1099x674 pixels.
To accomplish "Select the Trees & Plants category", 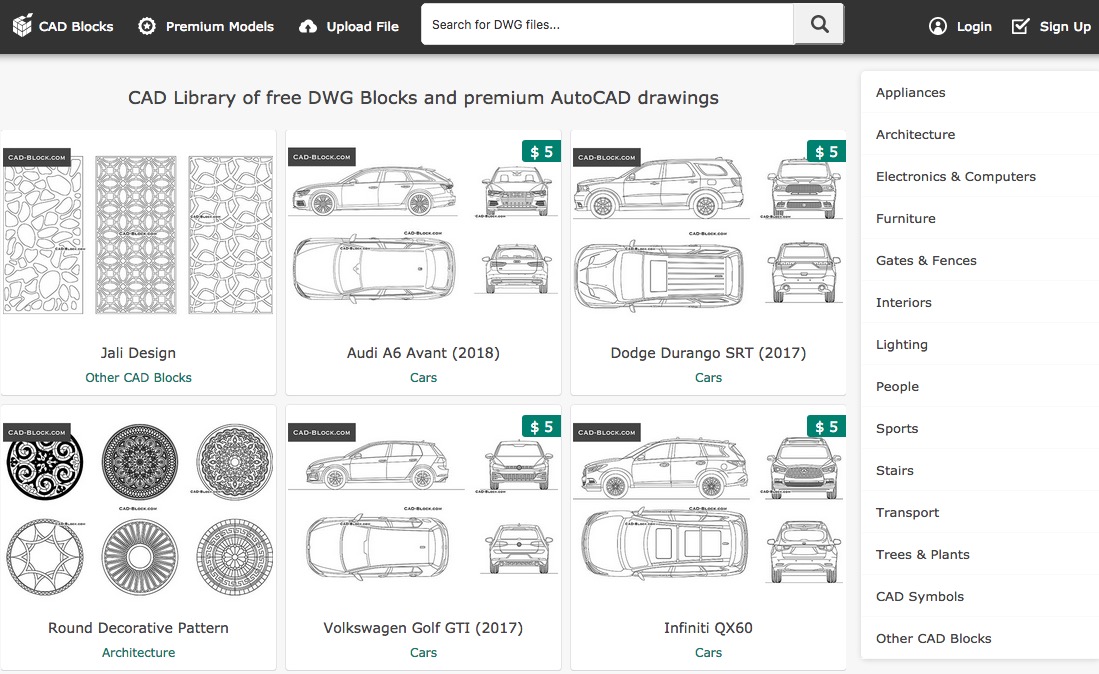I will pos(980,555).
